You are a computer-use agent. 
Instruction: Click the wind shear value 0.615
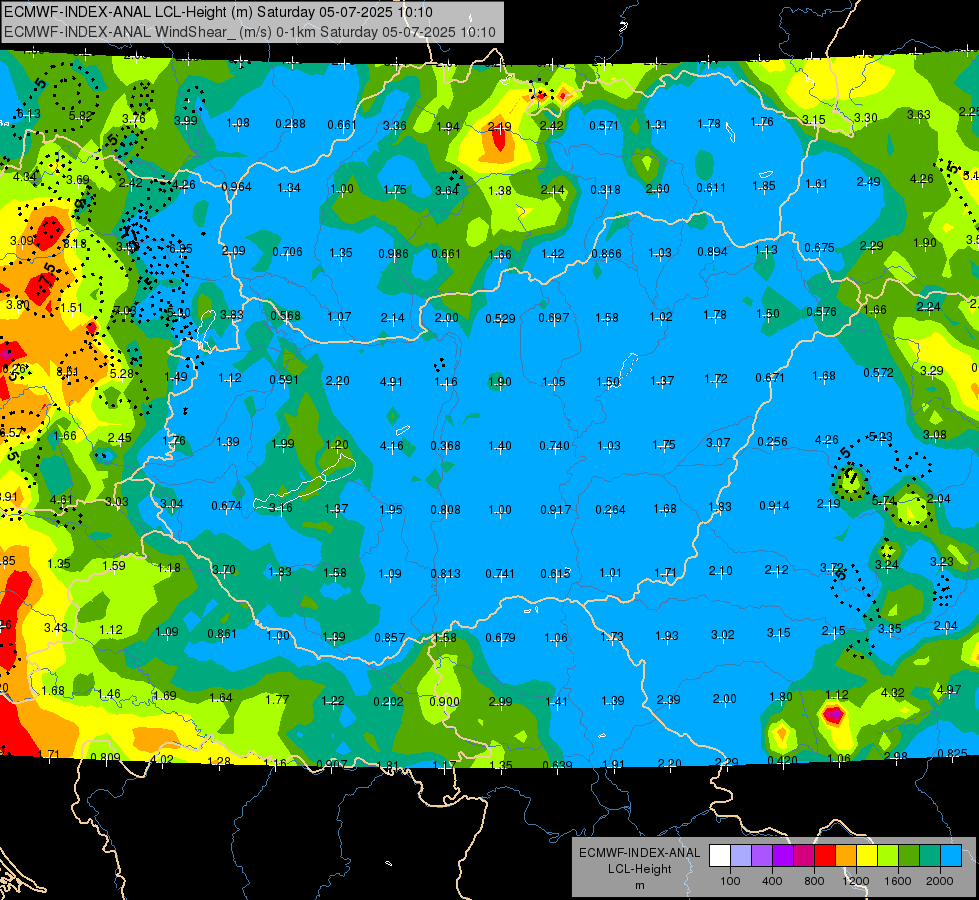pos(555,574)
